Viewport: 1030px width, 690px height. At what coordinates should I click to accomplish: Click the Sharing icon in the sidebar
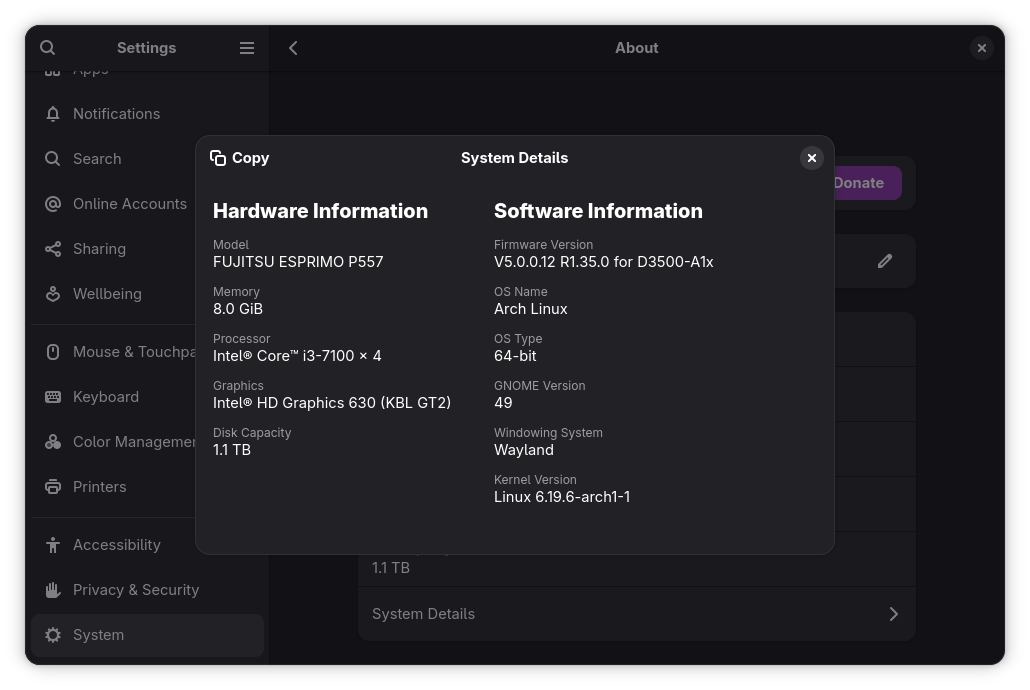click(x=53, y=248)
